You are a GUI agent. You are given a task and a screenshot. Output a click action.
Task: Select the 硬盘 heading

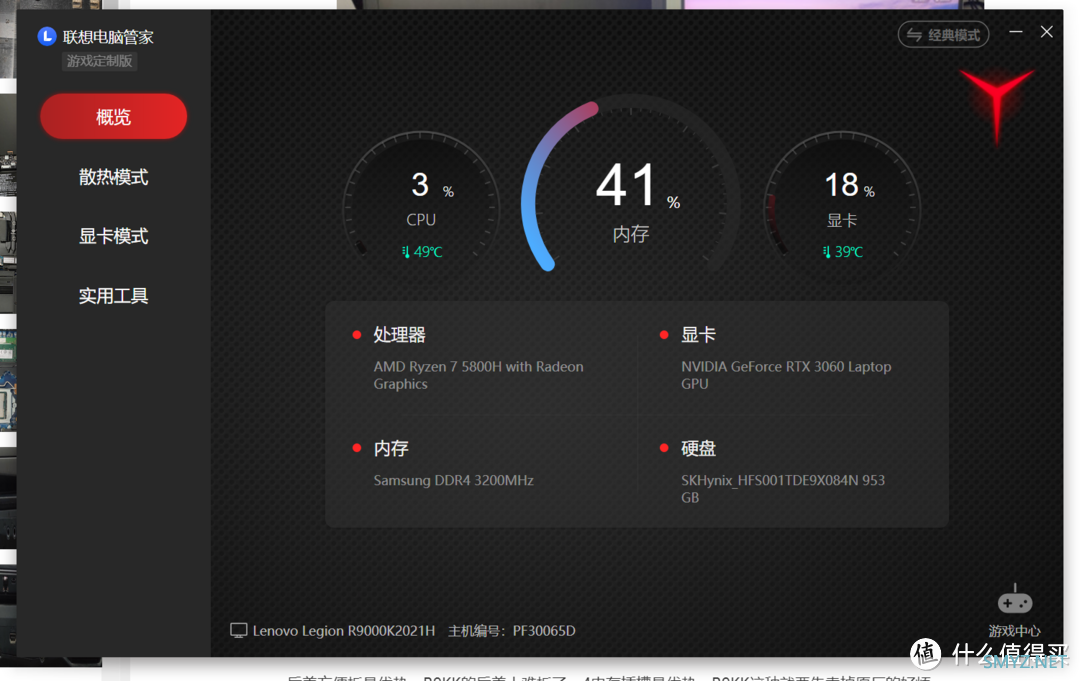pyautogui.click(x=698, y=449)
